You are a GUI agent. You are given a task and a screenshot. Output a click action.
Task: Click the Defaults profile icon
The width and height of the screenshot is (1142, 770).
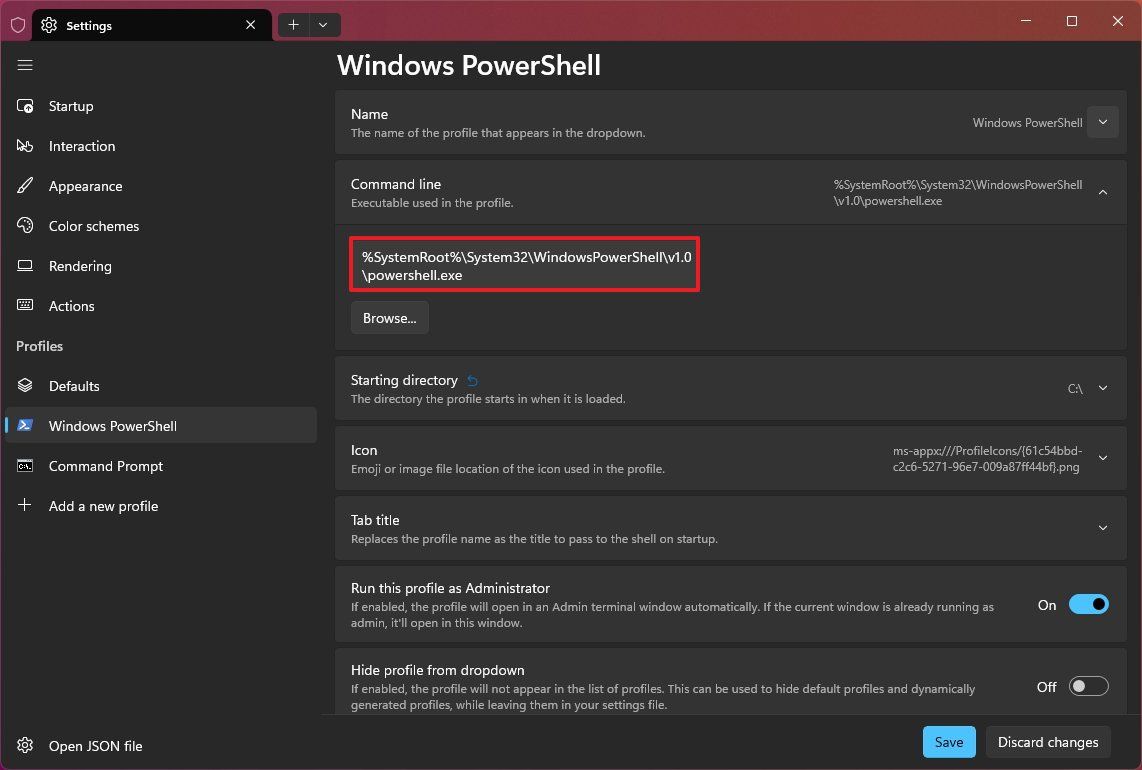click(25, 386)
